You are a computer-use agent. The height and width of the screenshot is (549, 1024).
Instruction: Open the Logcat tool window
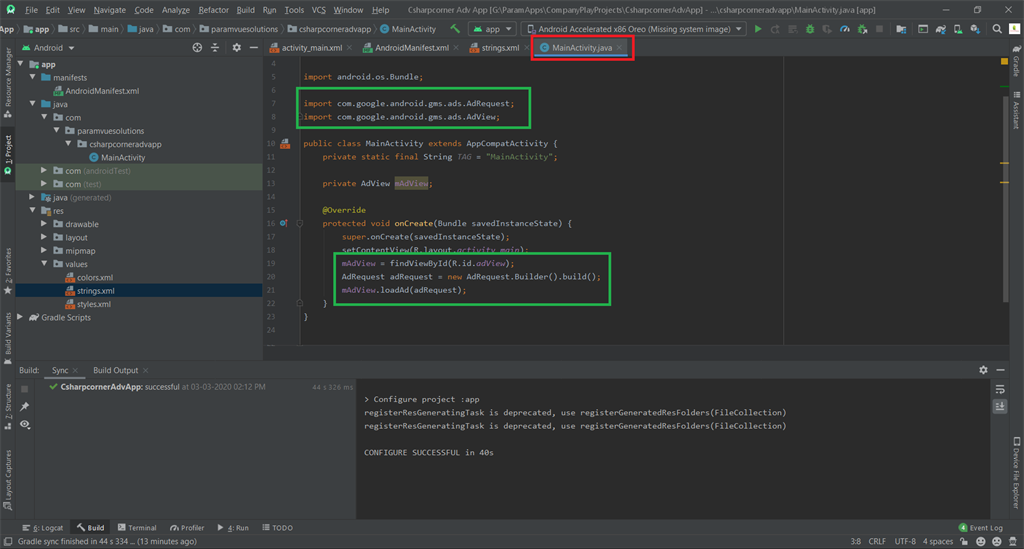(43, 527)
